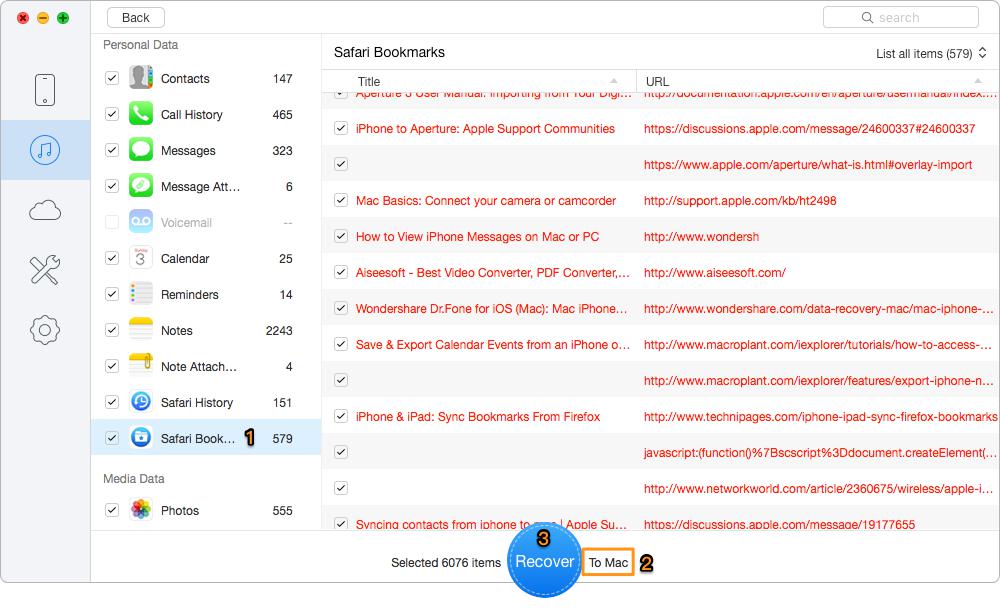Uncheck the Call History checkbox
The width and height of the screenshot is (1000, 608).
[112, 114]
